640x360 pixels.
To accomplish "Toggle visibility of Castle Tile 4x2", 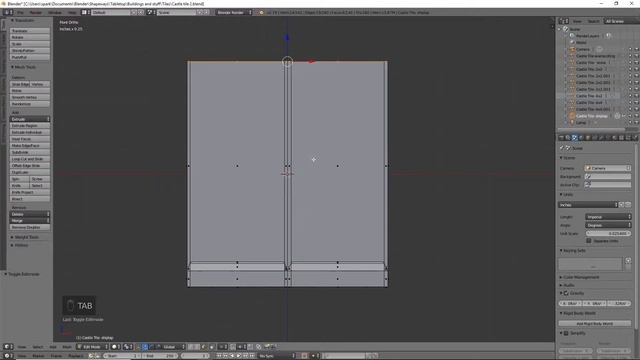I will click(x=630, y=96).
